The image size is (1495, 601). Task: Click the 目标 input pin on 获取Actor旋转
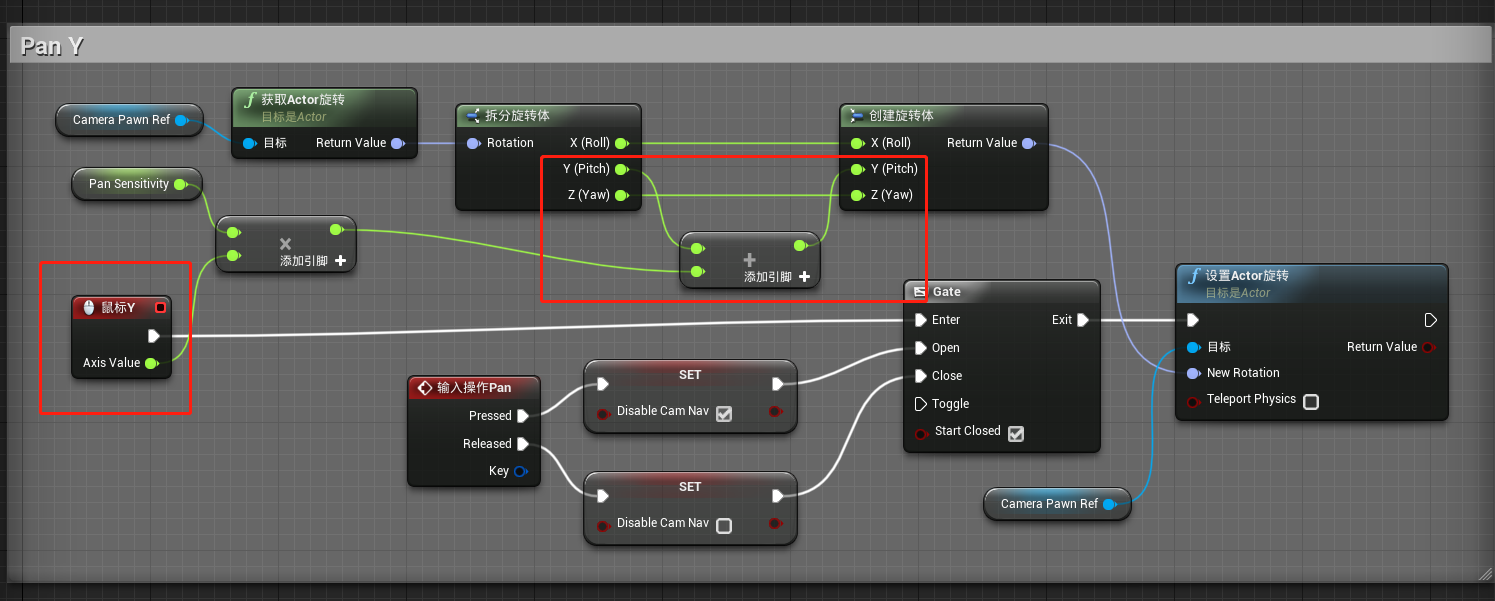pos(249,143)
